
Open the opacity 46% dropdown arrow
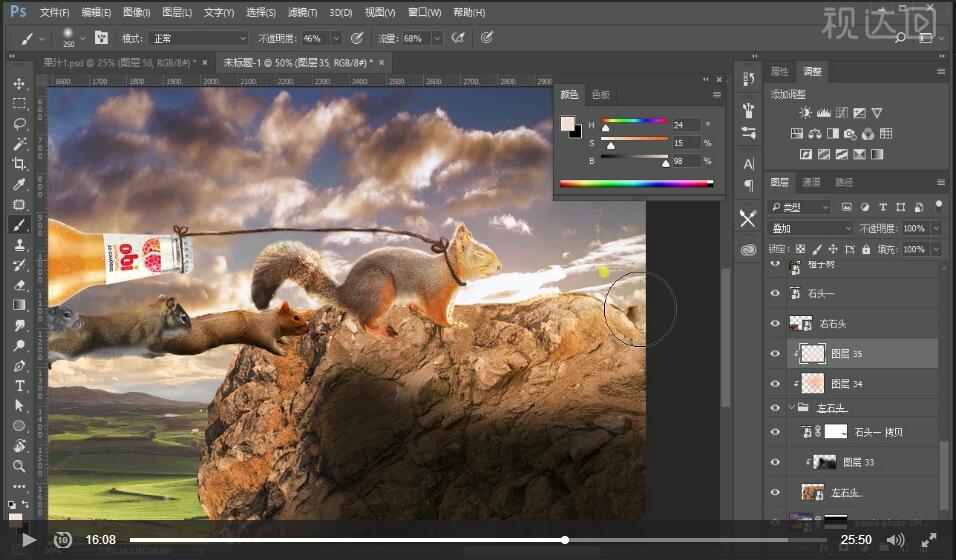336,38
